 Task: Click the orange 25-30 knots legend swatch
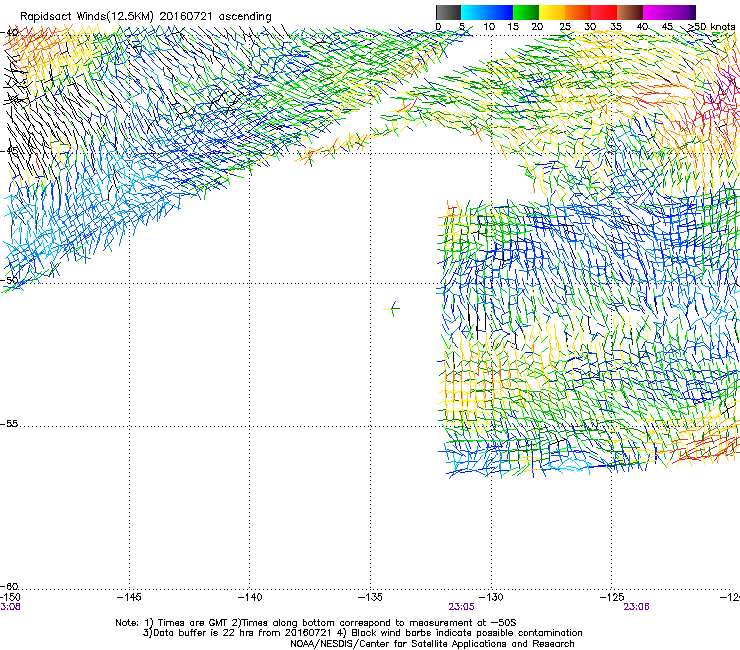[x=578, y=12]
